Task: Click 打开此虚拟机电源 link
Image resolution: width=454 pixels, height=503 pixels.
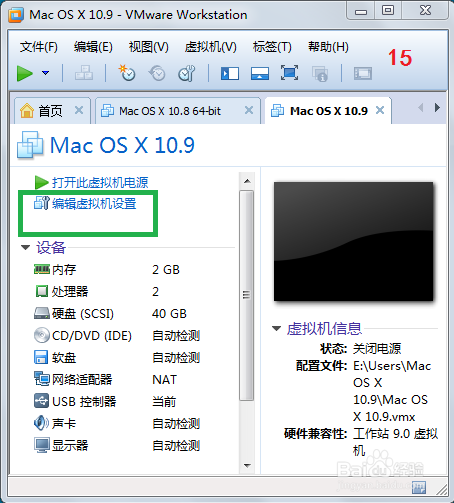Action: (100, 182)
